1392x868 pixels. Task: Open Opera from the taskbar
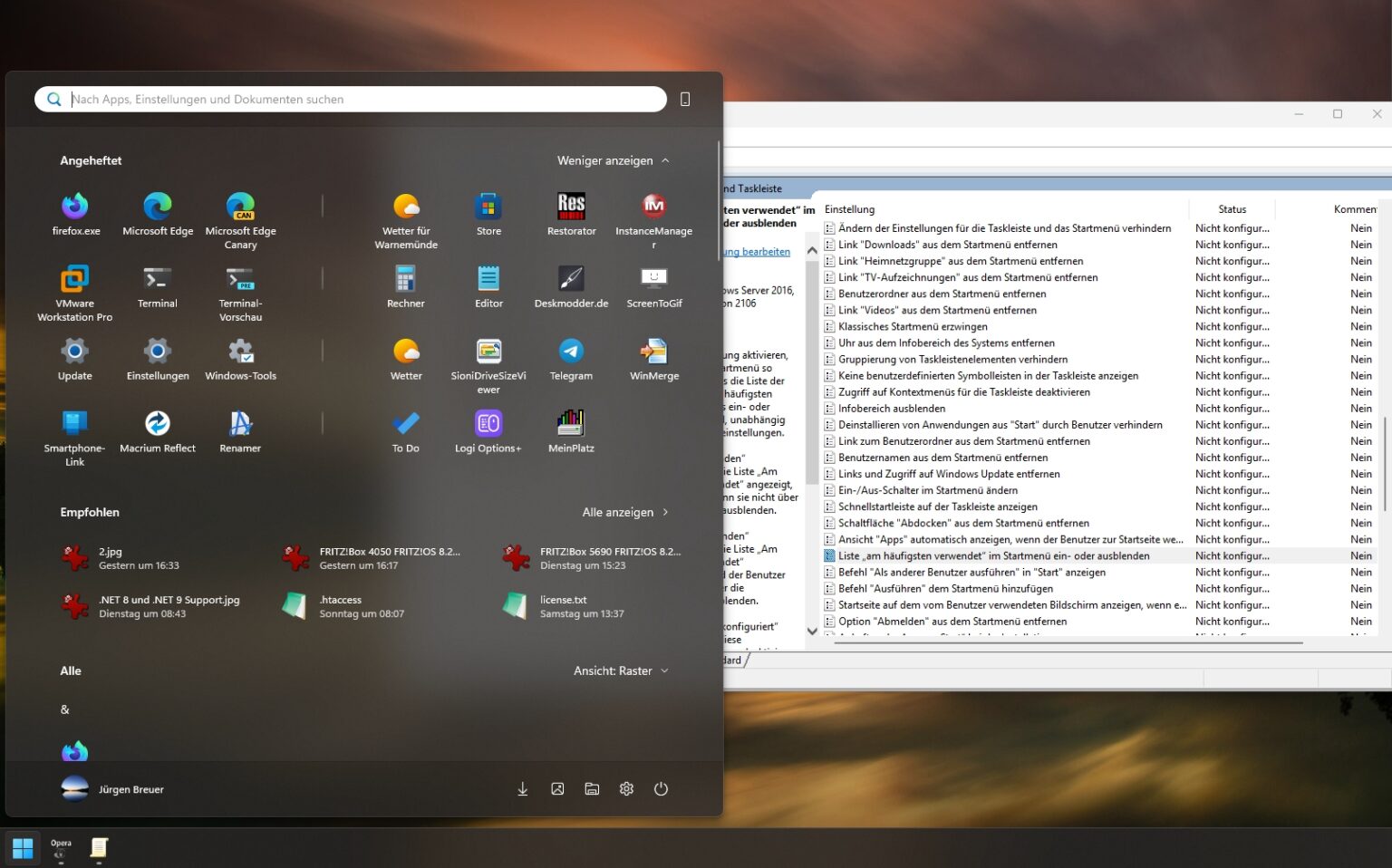(61, 848)
